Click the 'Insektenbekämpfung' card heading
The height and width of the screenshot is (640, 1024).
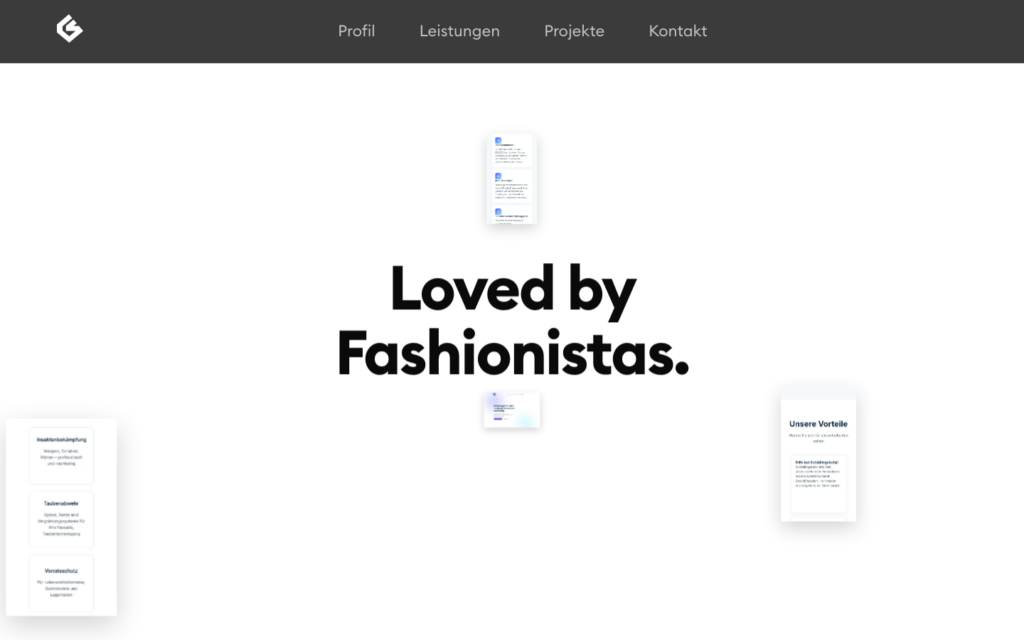(x=61, y=440)
